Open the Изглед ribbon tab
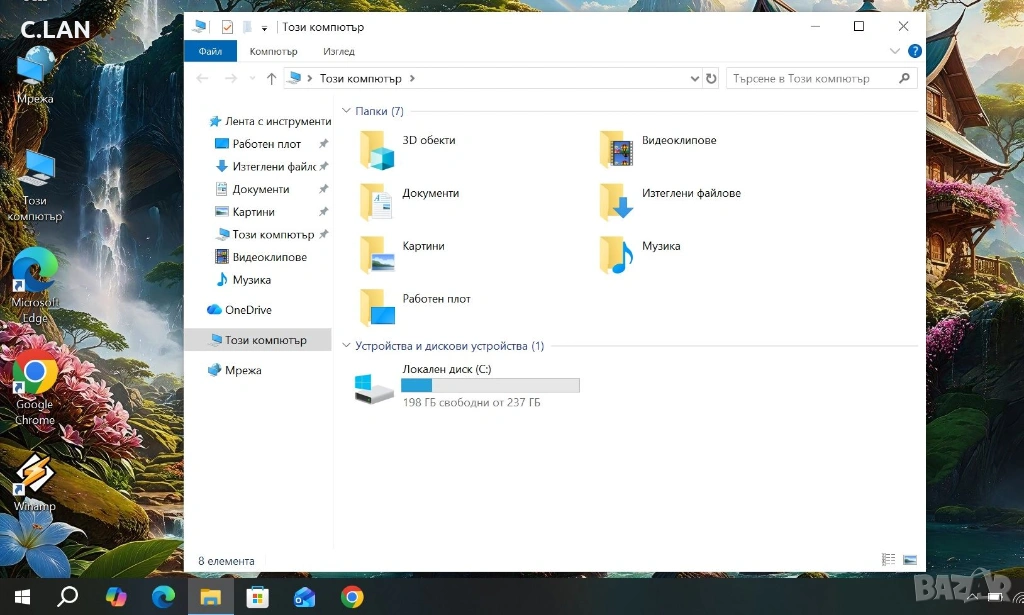 point(338,51)
